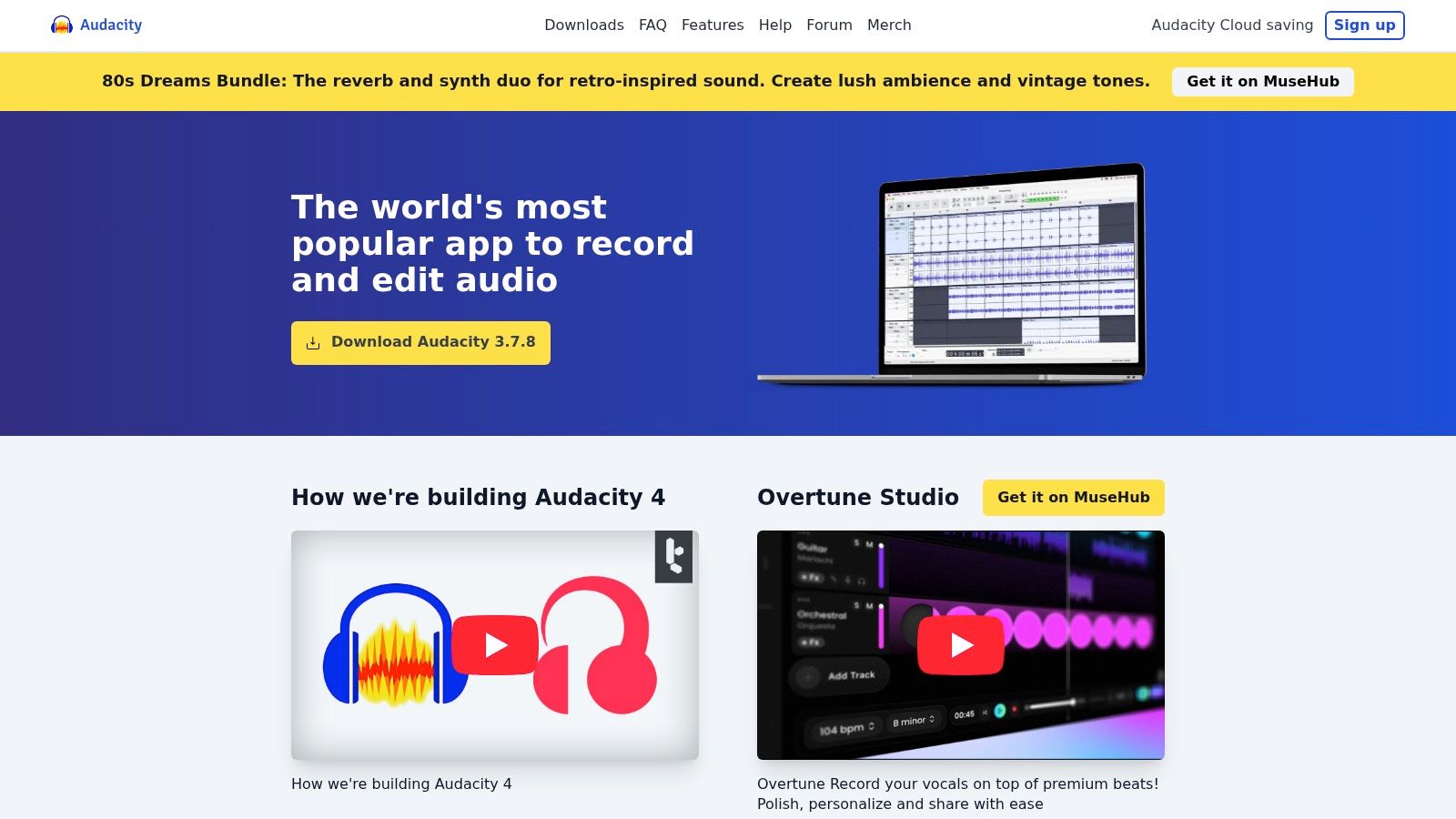Click Get it on MuseHub in yellow banner
Image resolution: width=1456 pixels, height=819 pixels.
[1263, 82]
